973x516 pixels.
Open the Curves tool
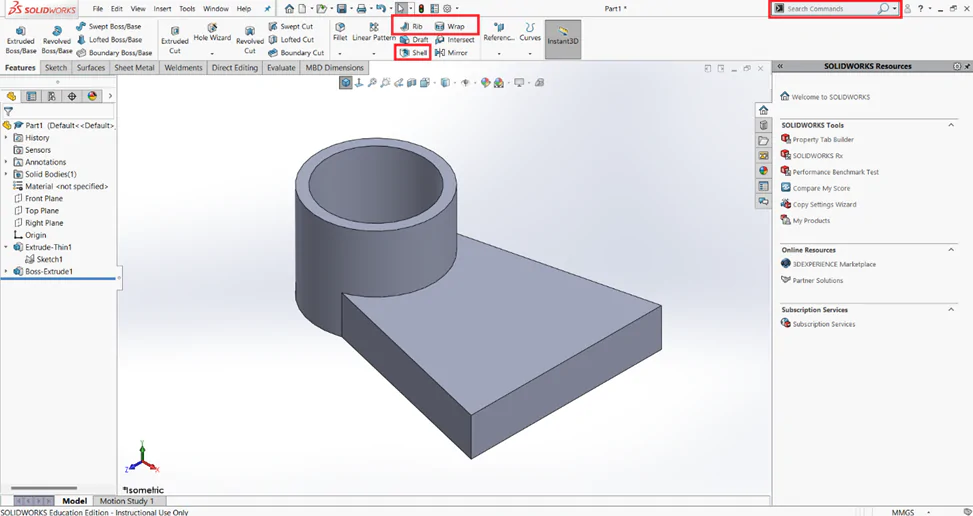(x=530, y=32)
